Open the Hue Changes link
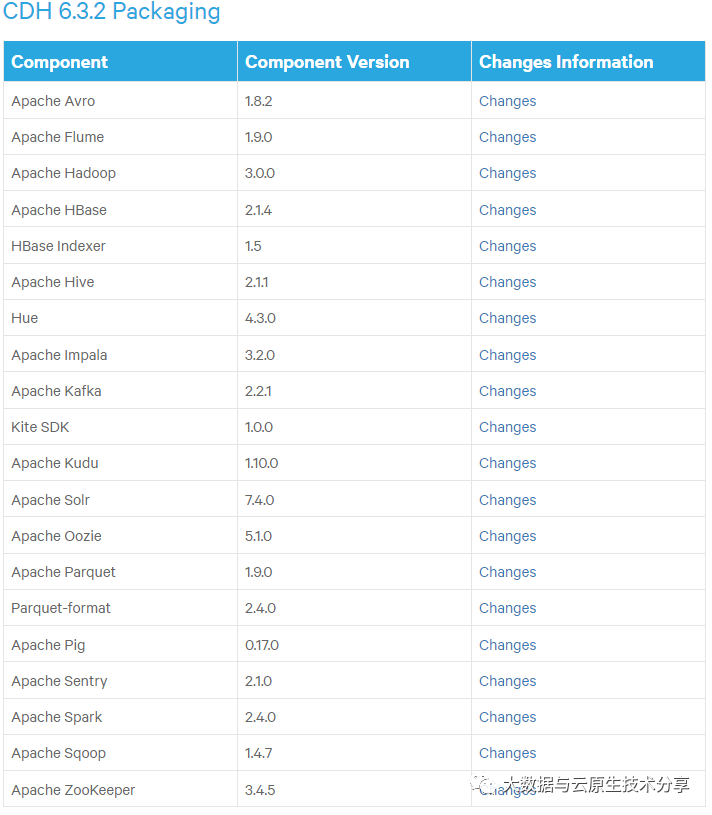This screenshot has width=712, height=815. [x=507, y=318]
